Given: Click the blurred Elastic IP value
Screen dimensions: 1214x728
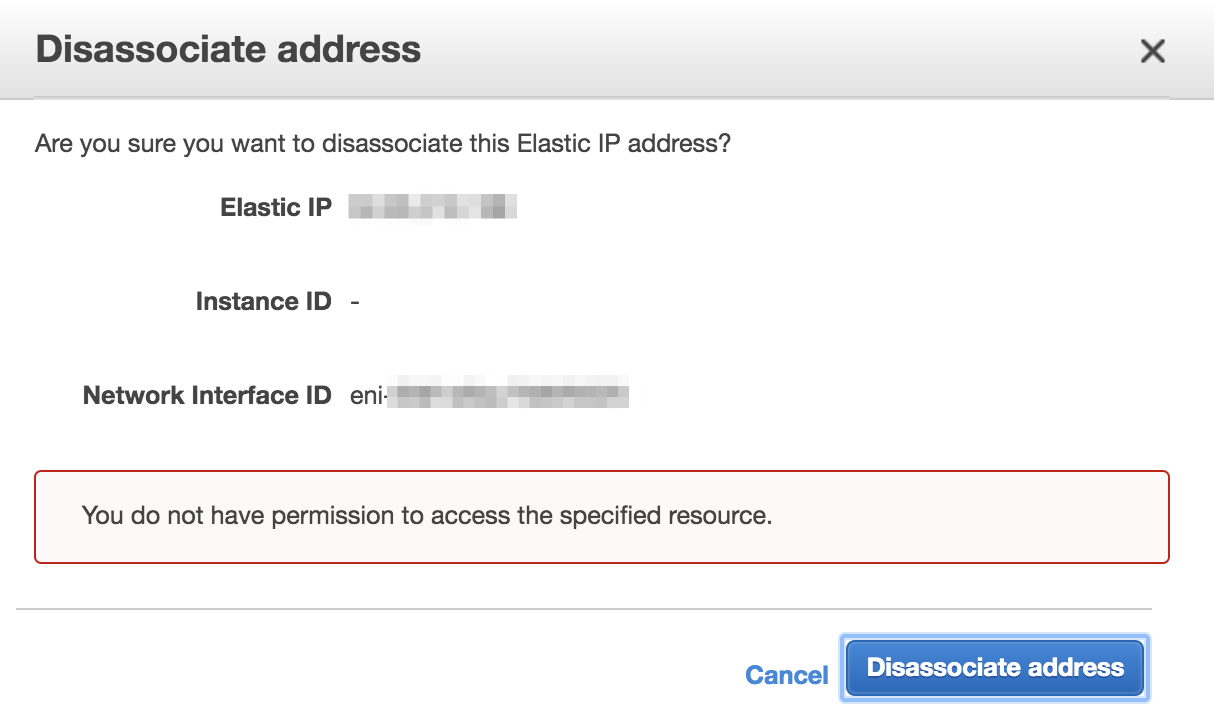Looking at the screenshot, I should (x=432, y=208).
